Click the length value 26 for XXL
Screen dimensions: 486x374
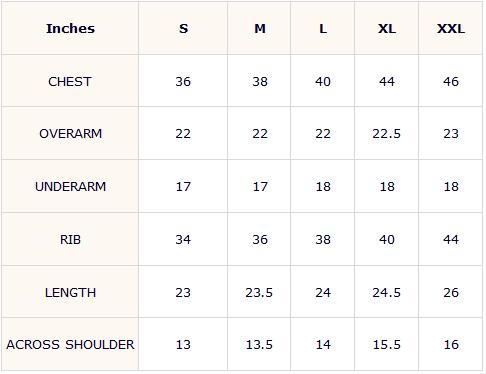click(x=451, y=292)
